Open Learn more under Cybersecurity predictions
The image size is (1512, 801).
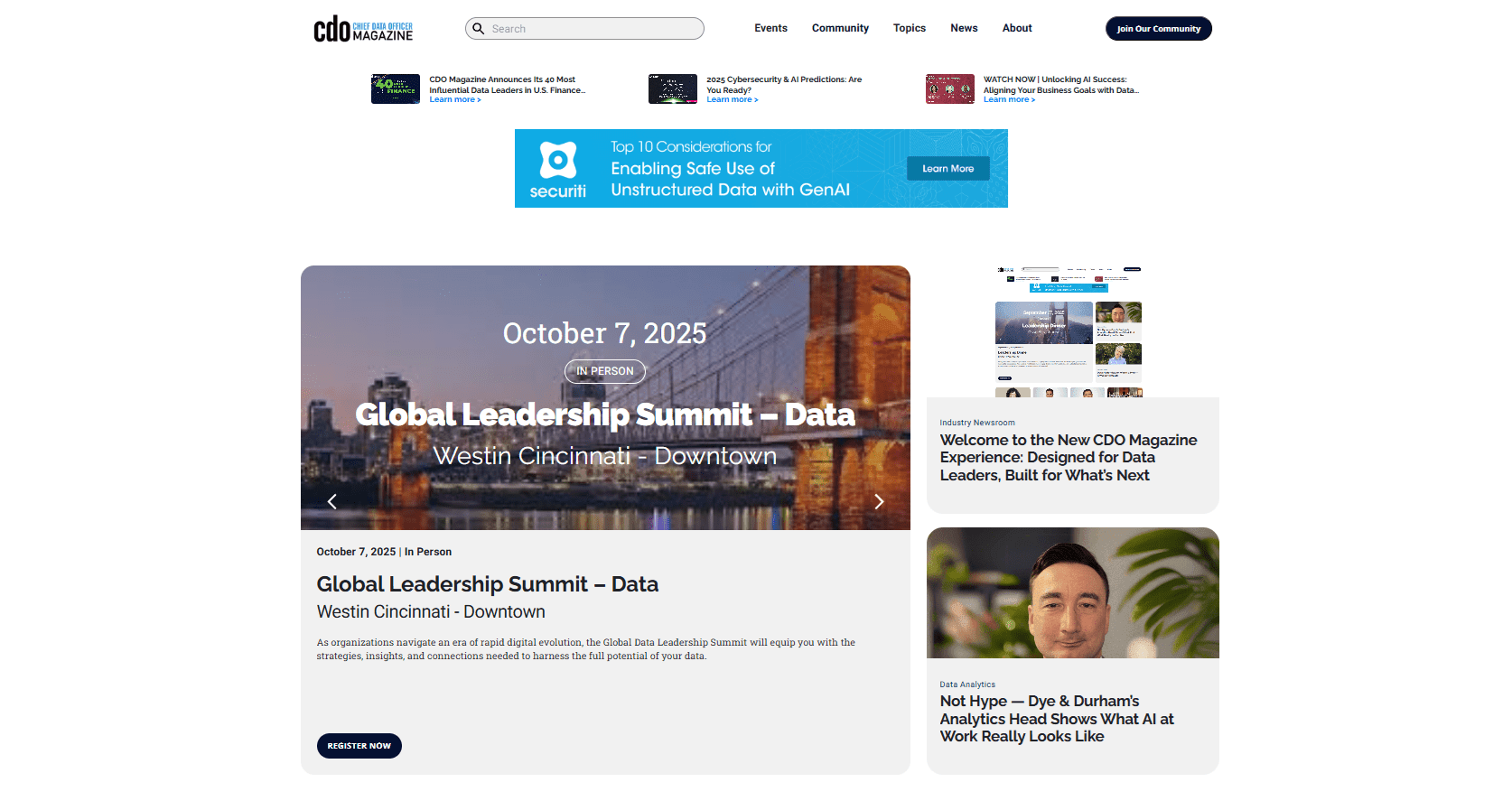(x=732, y=100)
